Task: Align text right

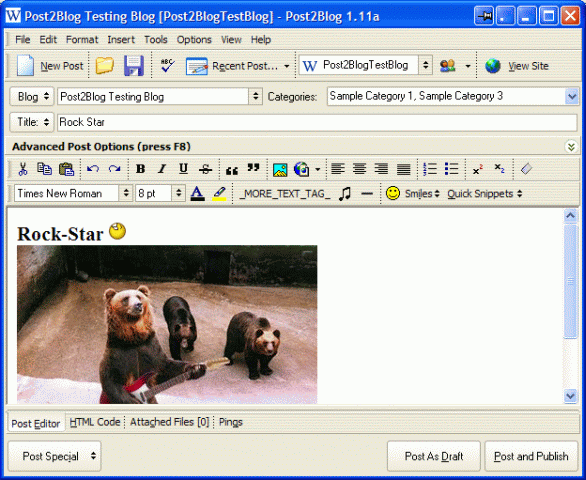Action: coord(381,169)
